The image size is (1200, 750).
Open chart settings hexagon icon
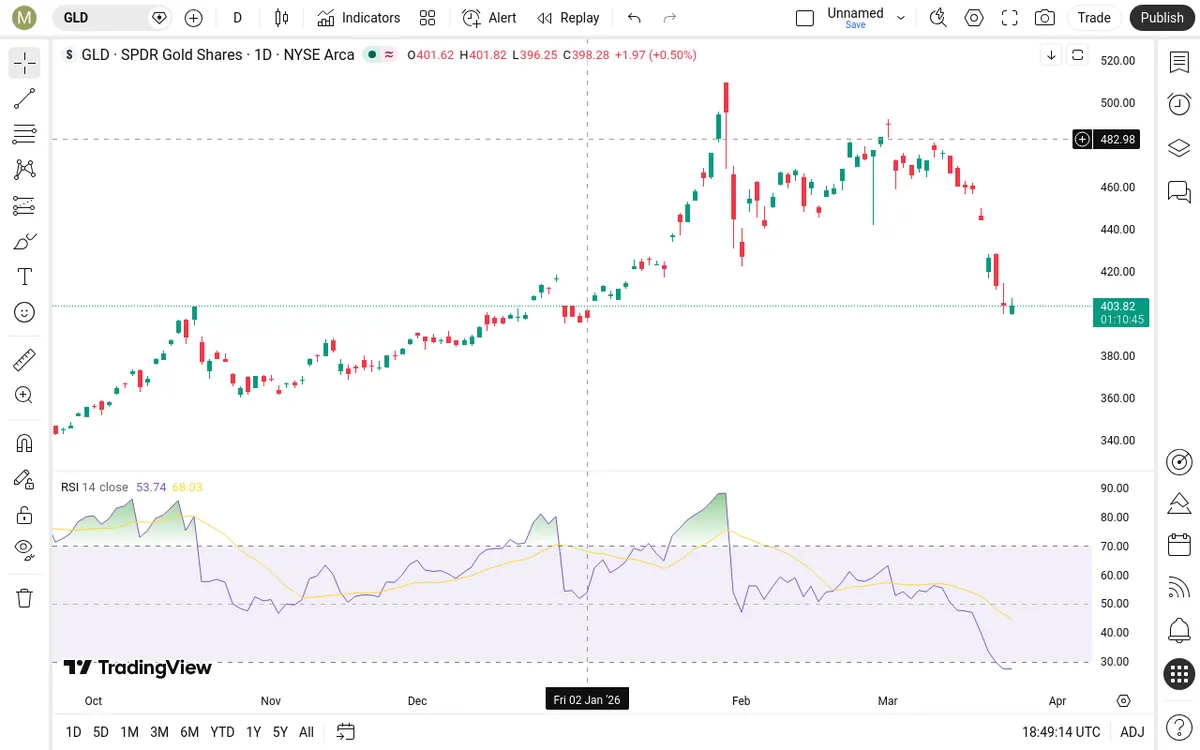click(x=974, y=18)
